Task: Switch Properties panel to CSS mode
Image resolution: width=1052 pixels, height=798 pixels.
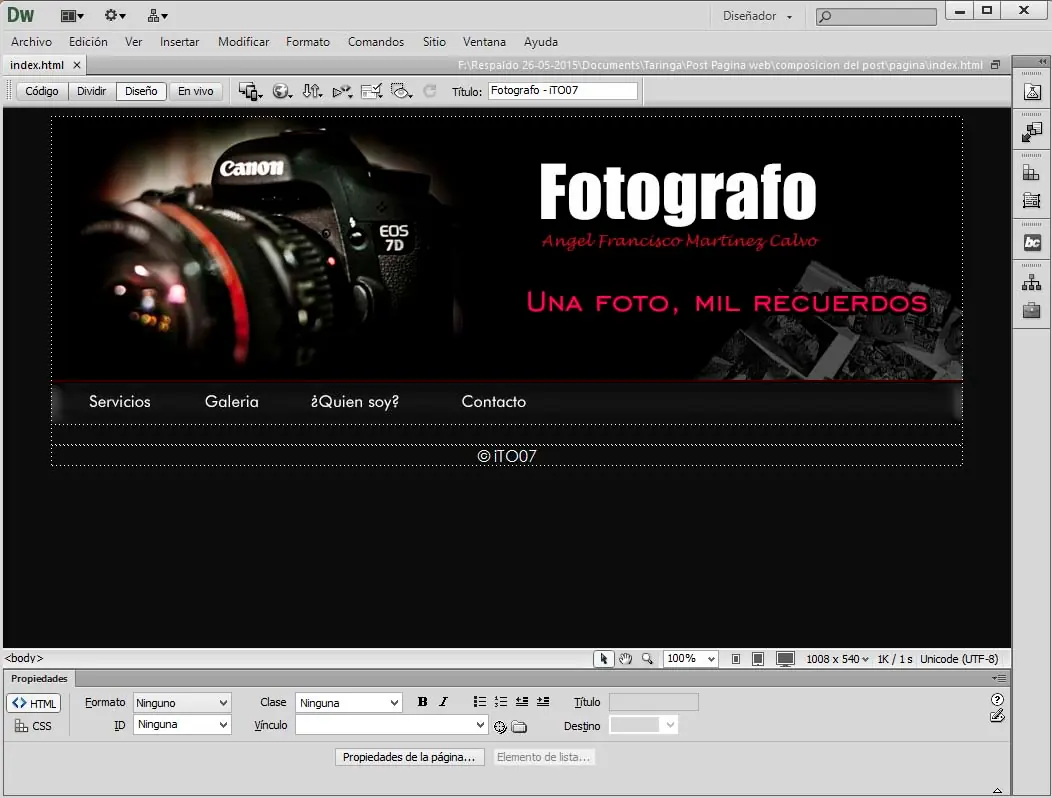Action: point(34,726)
